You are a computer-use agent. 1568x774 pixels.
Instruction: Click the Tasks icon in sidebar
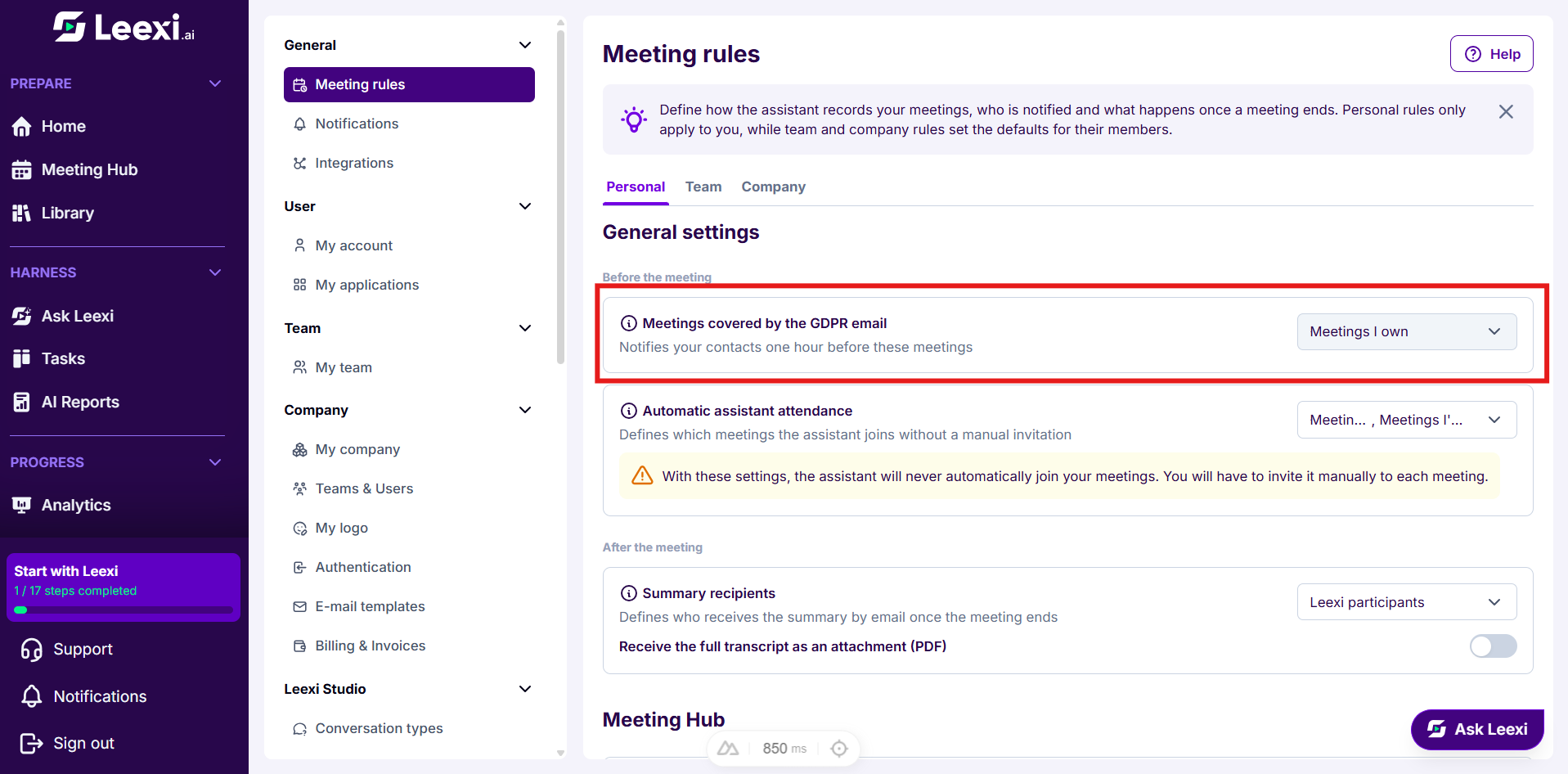coord(22,359)
